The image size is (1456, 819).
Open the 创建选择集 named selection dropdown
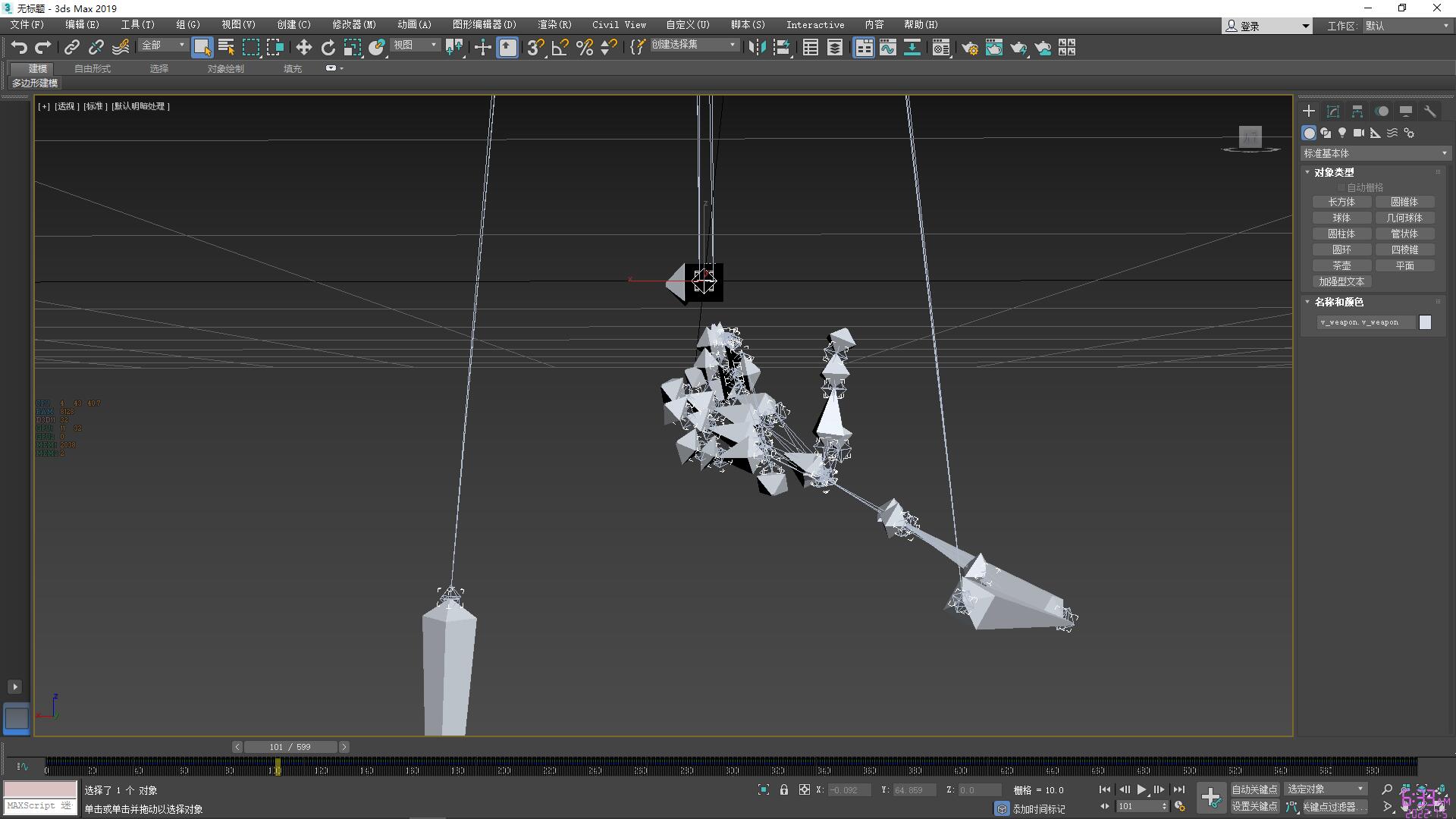coord(694,45)
